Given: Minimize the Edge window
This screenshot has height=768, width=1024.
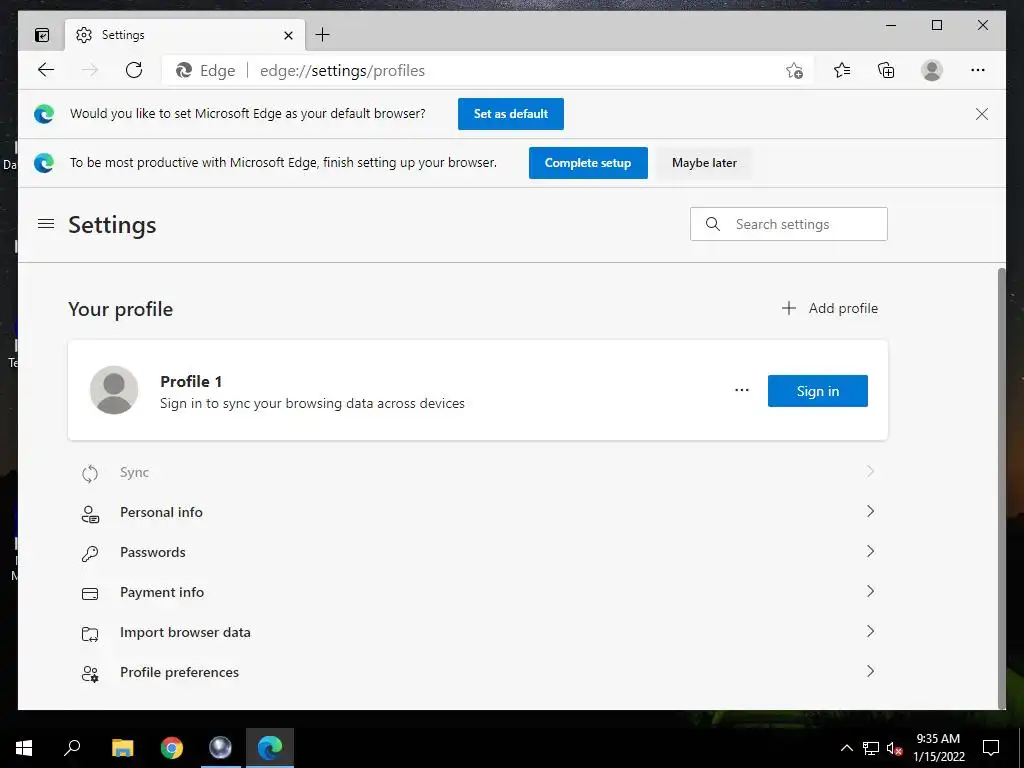Looking at the screenshot, I should (x=891, y=25).
